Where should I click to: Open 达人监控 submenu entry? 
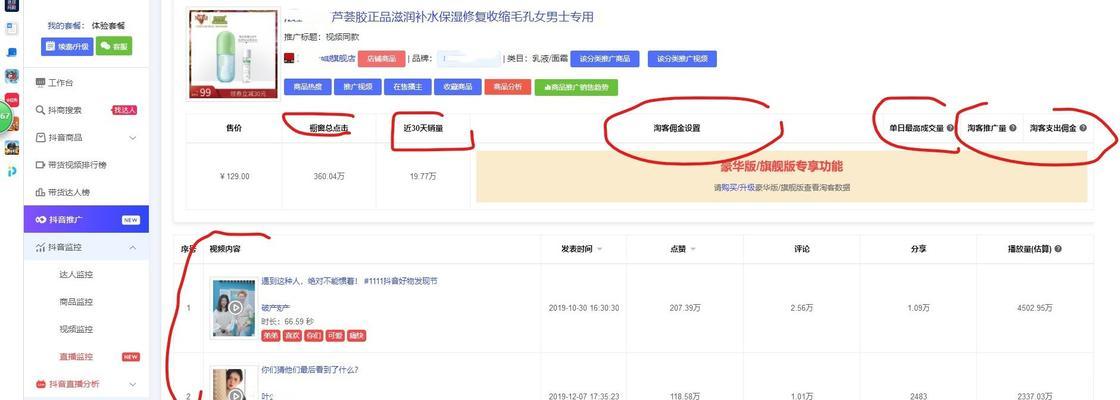click(76, 274)
